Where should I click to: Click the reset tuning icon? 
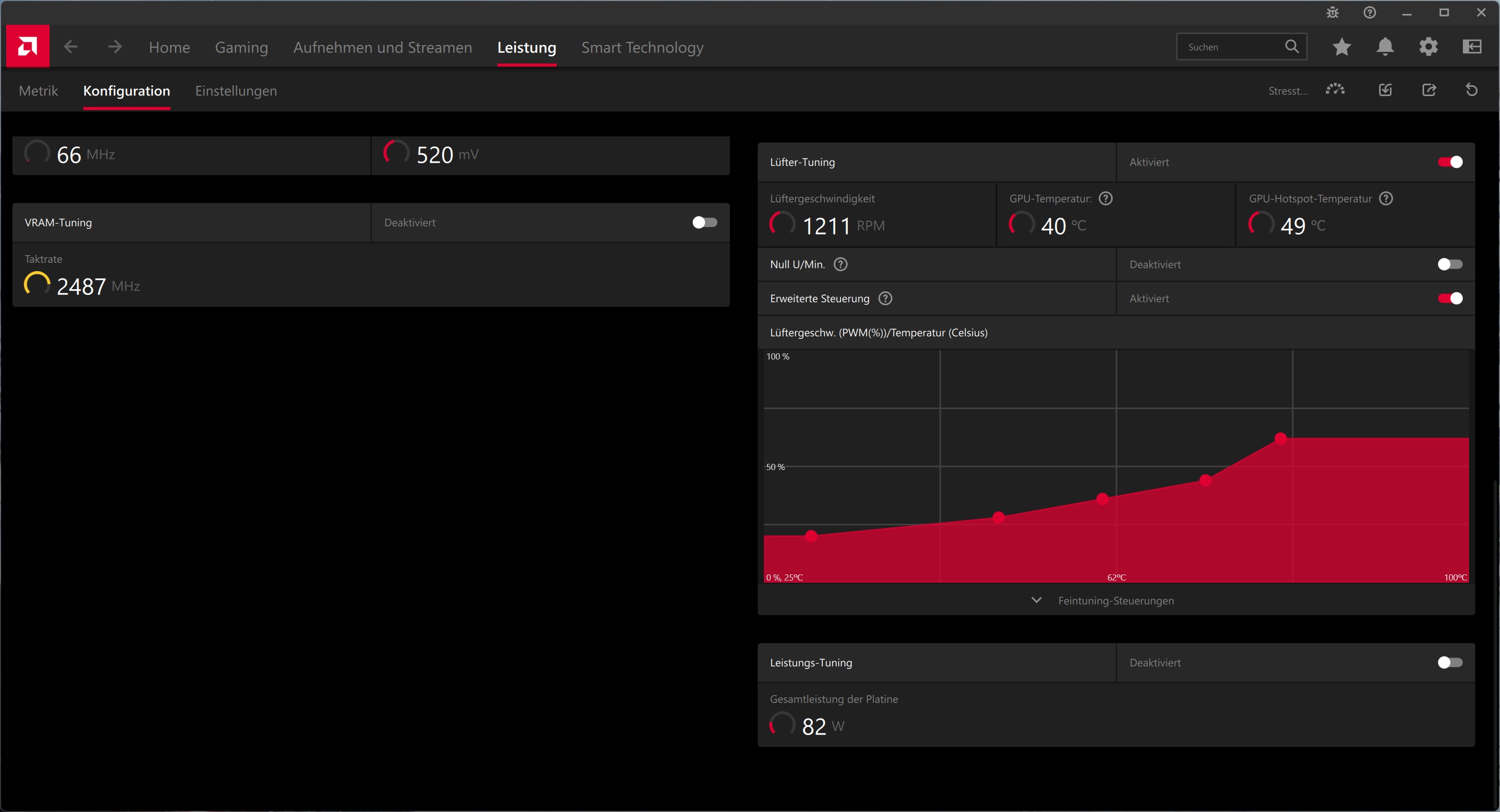(1472, 90)
